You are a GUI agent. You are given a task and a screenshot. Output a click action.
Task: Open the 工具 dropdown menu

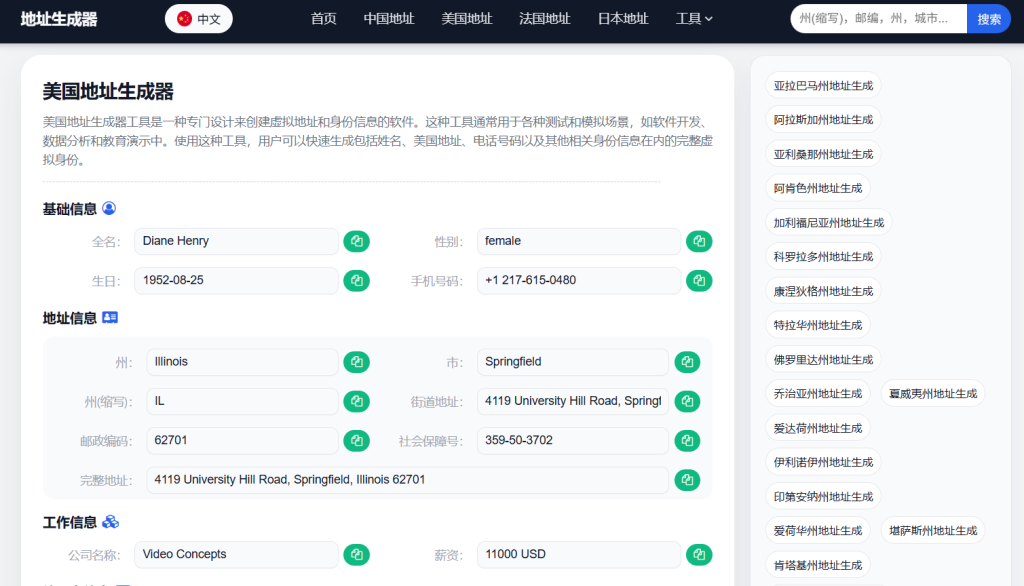(694, 18)
